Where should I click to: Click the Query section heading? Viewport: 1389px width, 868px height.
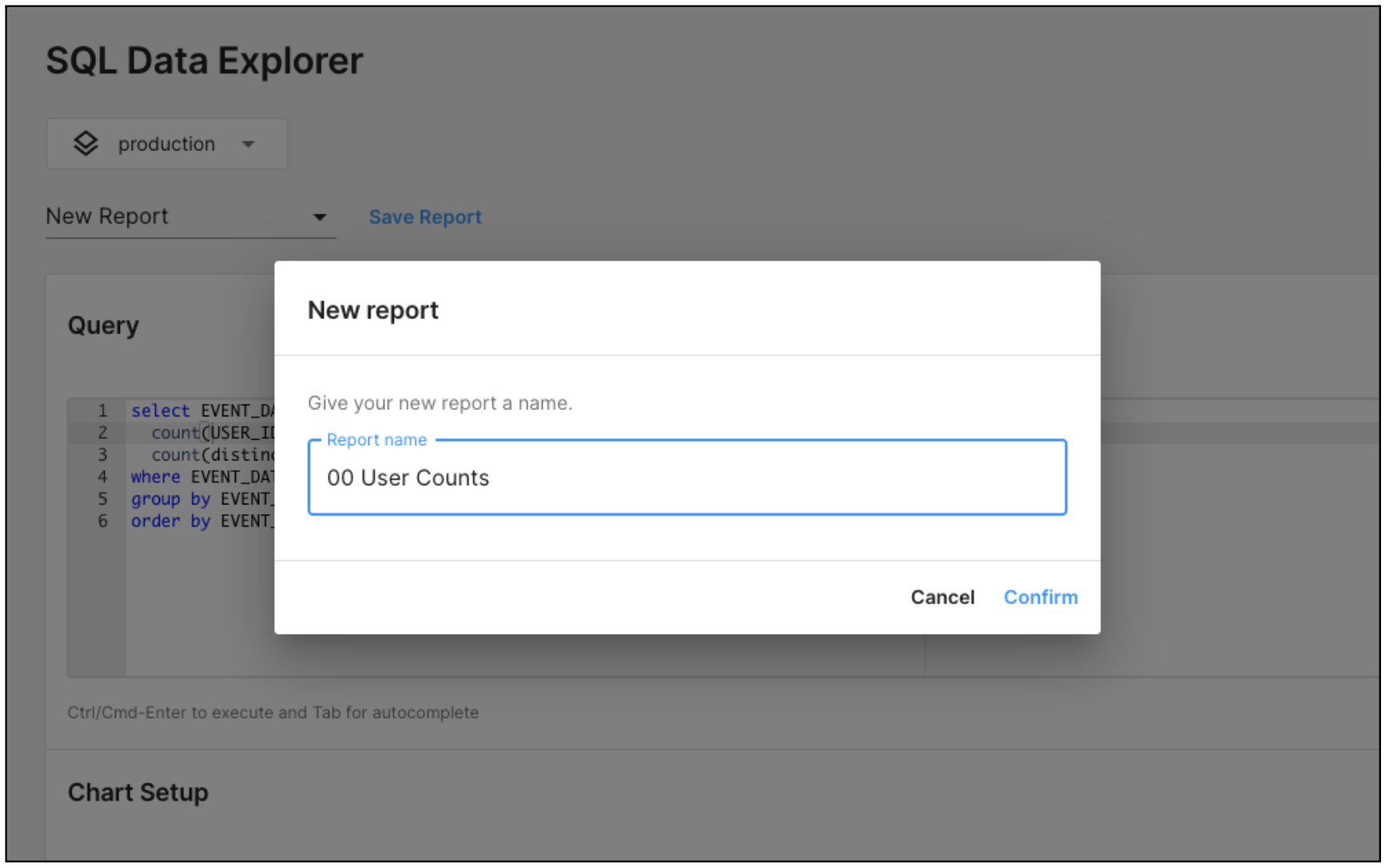pos(103,325)
